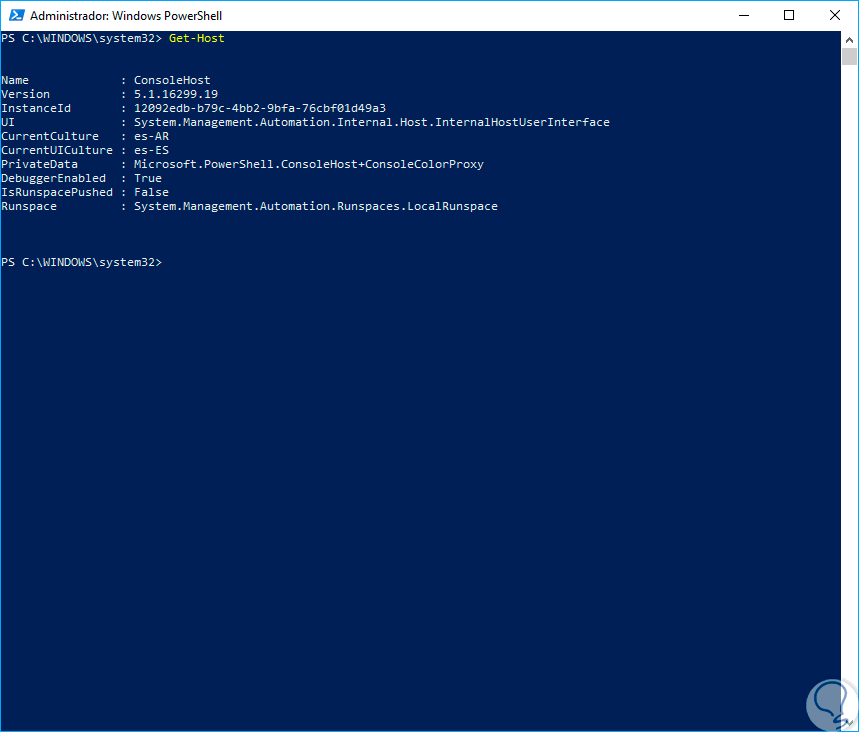Maximize the PowerShell window

coord(789,15)
